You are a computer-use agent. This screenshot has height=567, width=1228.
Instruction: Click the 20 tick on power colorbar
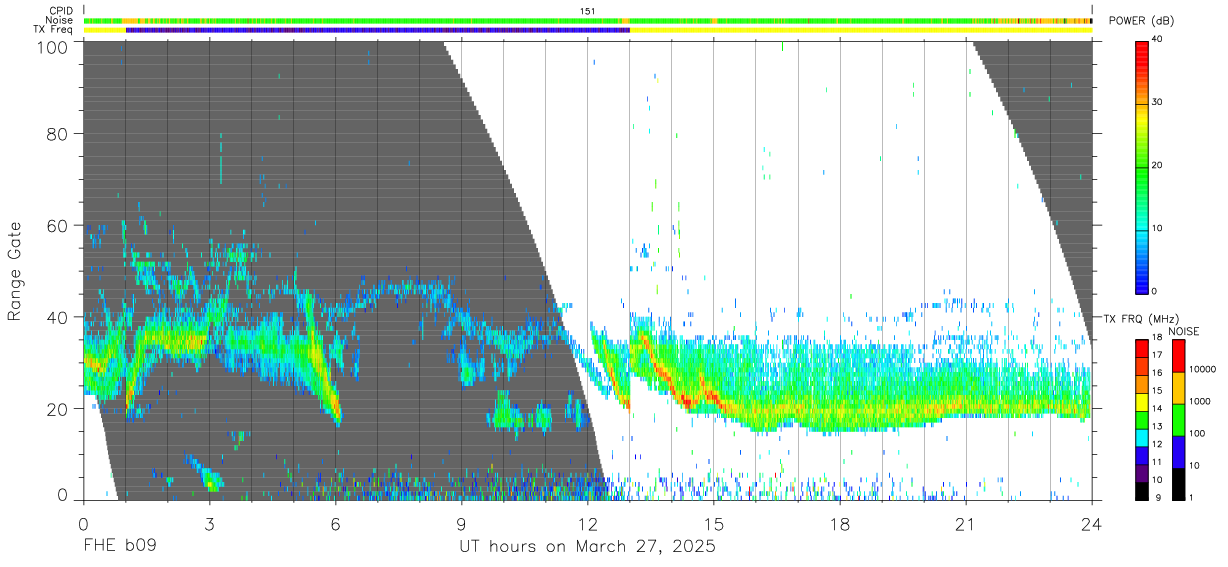(x=1159, y=166)
